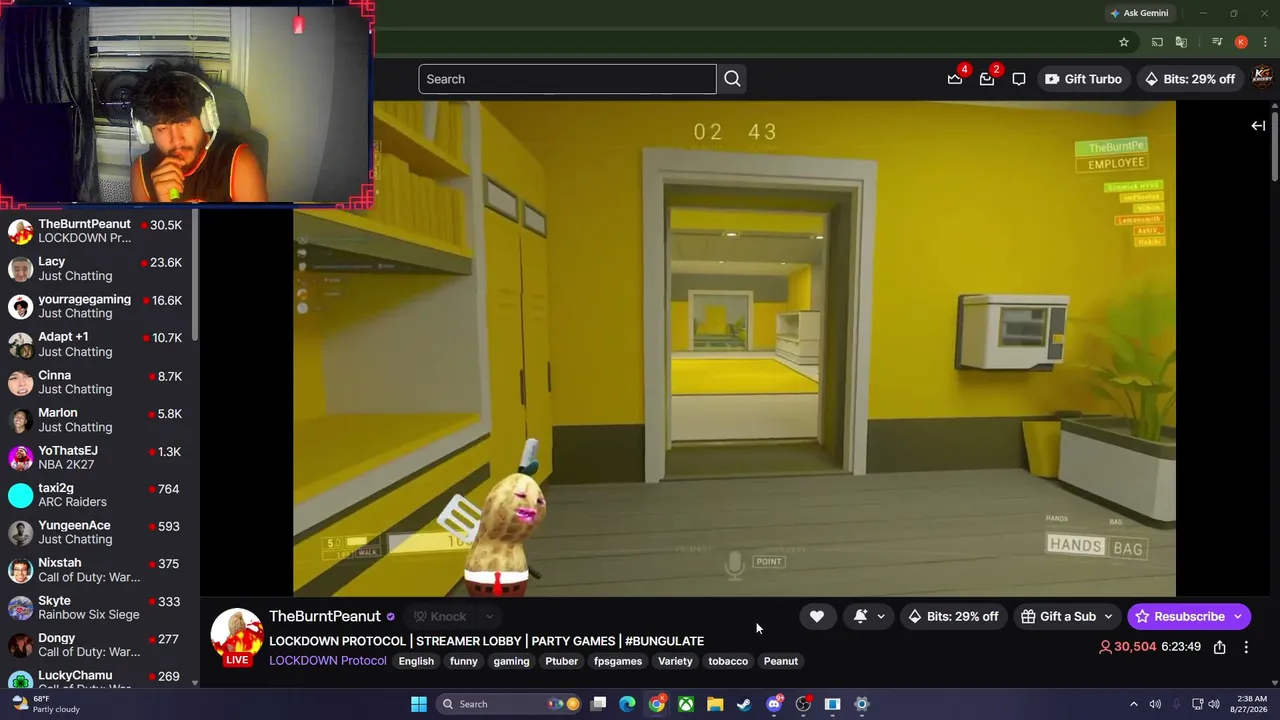The height and width of the screenshot is (720, 1280).
Task: Open Dongy channel in sidebar
Action: coord(98,645)
